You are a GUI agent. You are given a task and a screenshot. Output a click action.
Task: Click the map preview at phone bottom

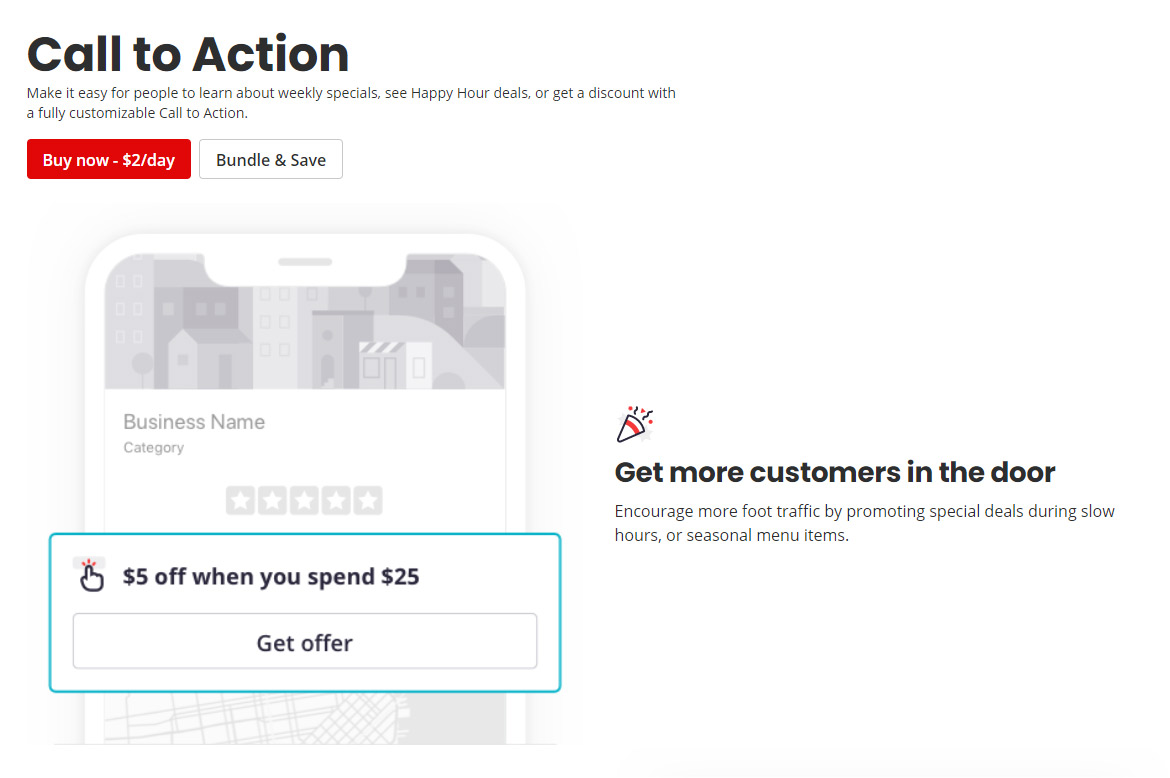coord(305,718)
